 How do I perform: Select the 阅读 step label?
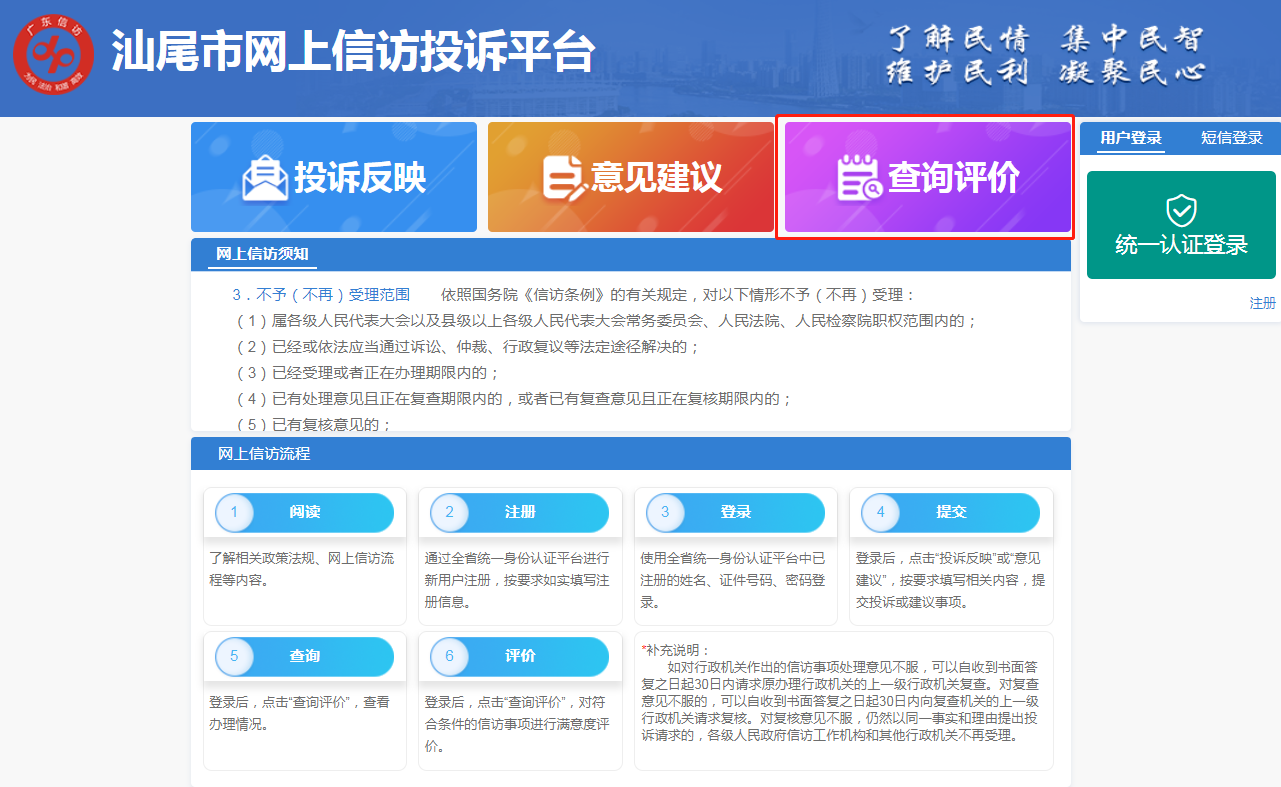305,512
